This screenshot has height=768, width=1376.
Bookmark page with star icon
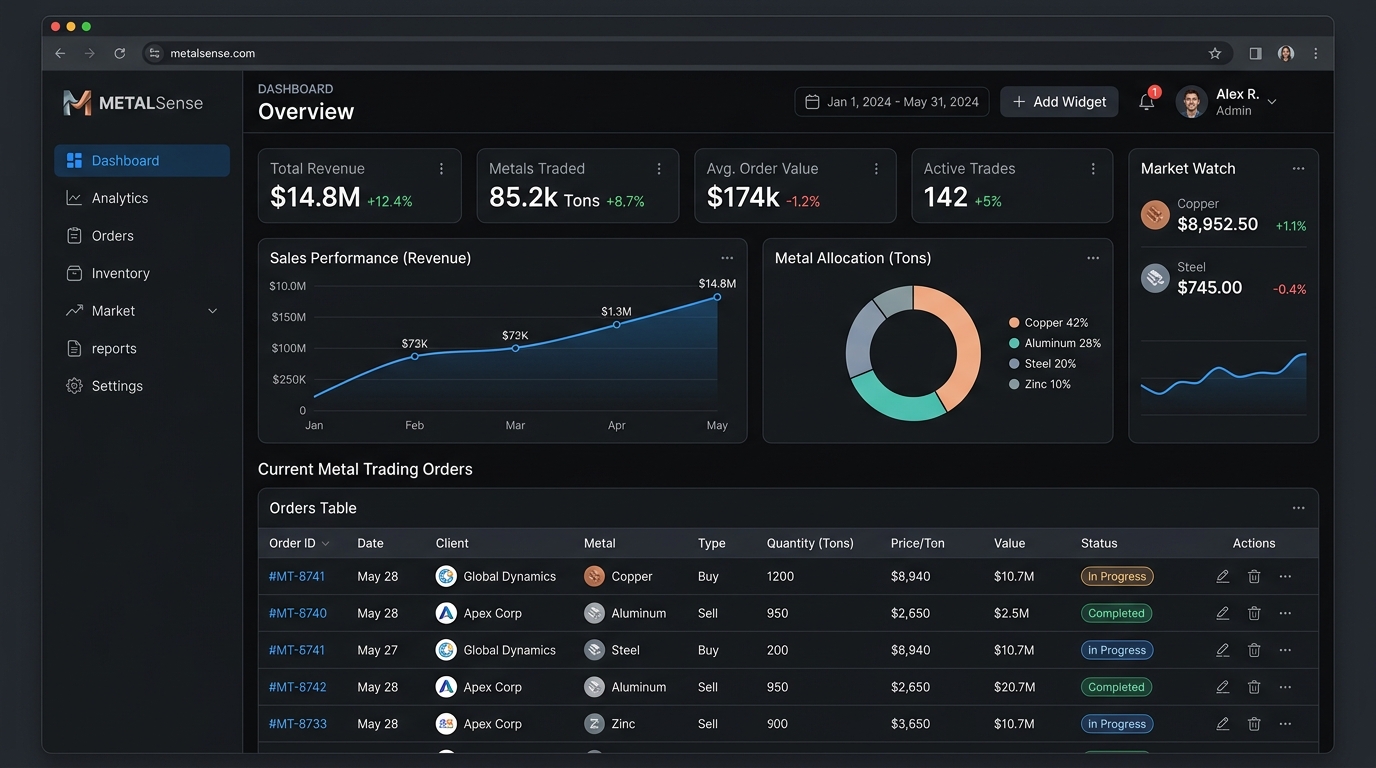(1215, 53)
